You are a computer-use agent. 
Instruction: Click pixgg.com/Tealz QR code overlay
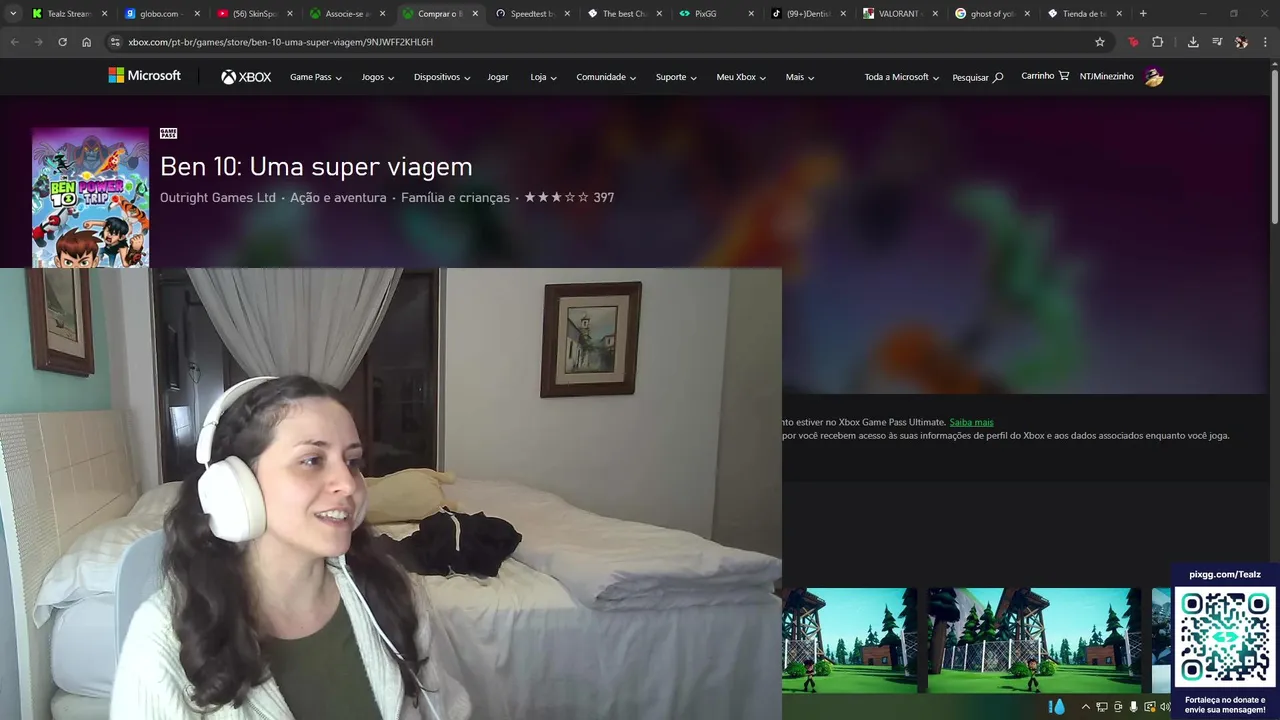[1225, 636]
